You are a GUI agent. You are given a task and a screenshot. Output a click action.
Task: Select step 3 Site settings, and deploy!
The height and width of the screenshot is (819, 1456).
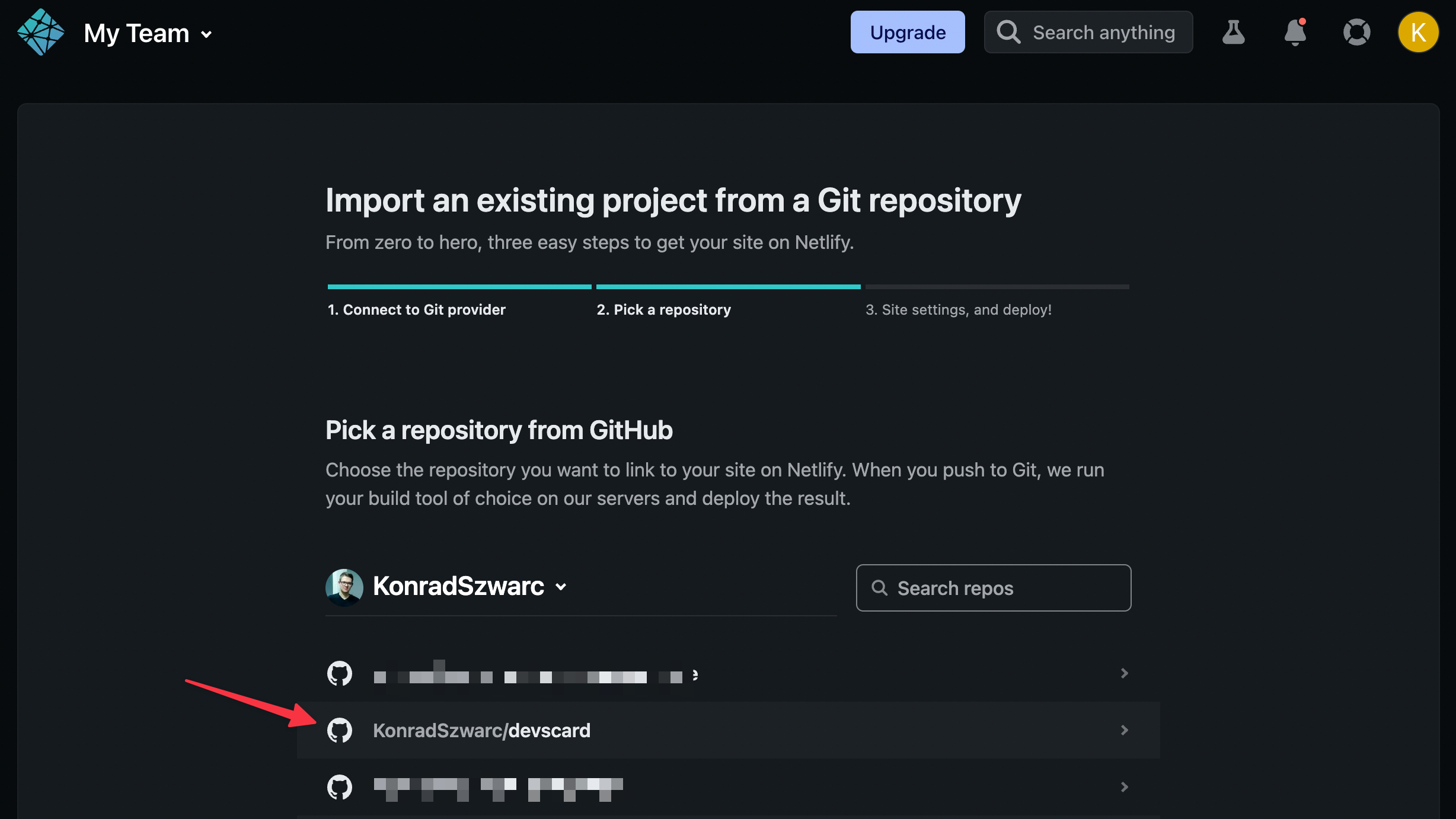click(958, 309)
